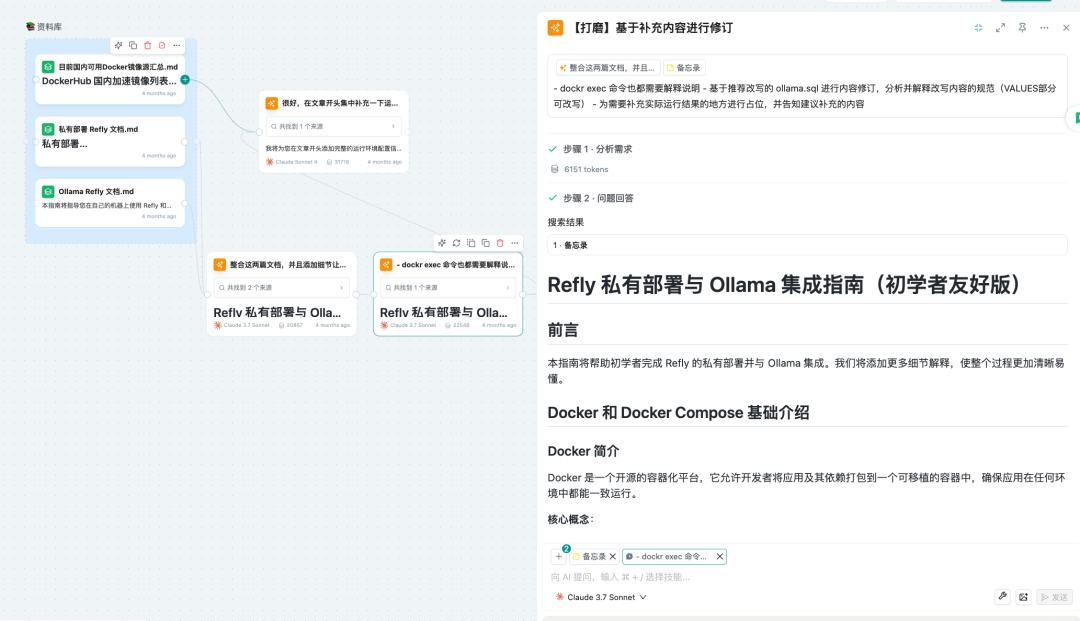Click the Docker 和 Docker Compose 基础介绍 heading
Image resolution: width=1080 pixels, height=621 pixels.
click(678, 412)
